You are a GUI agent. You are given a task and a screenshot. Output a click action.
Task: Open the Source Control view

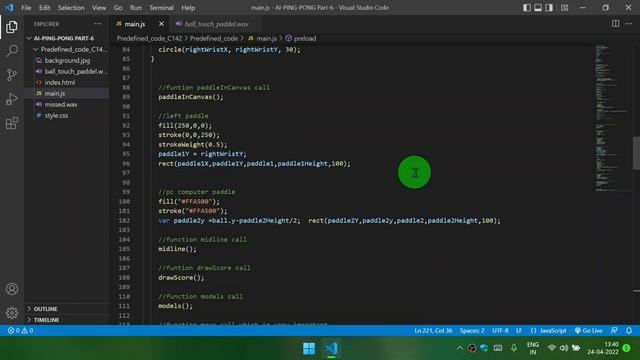click(12, 75)
